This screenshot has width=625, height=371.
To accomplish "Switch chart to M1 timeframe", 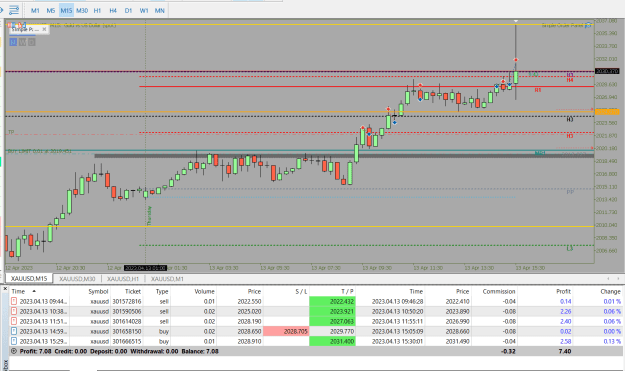I will click(x=35, y=11).
